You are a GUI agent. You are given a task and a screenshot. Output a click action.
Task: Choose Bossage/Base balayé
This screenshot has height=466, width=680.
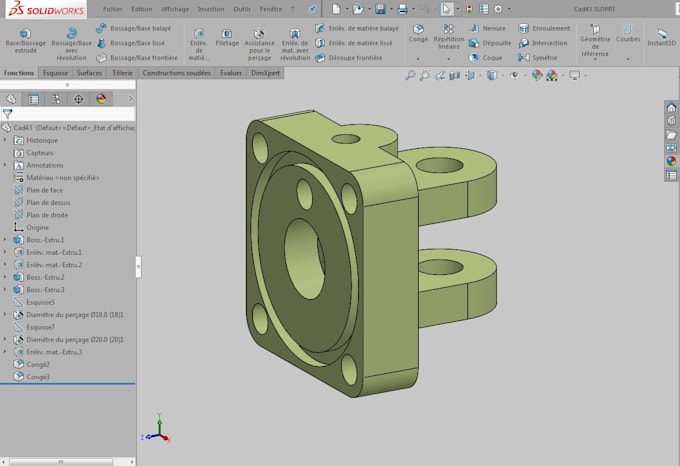[134, 28]
